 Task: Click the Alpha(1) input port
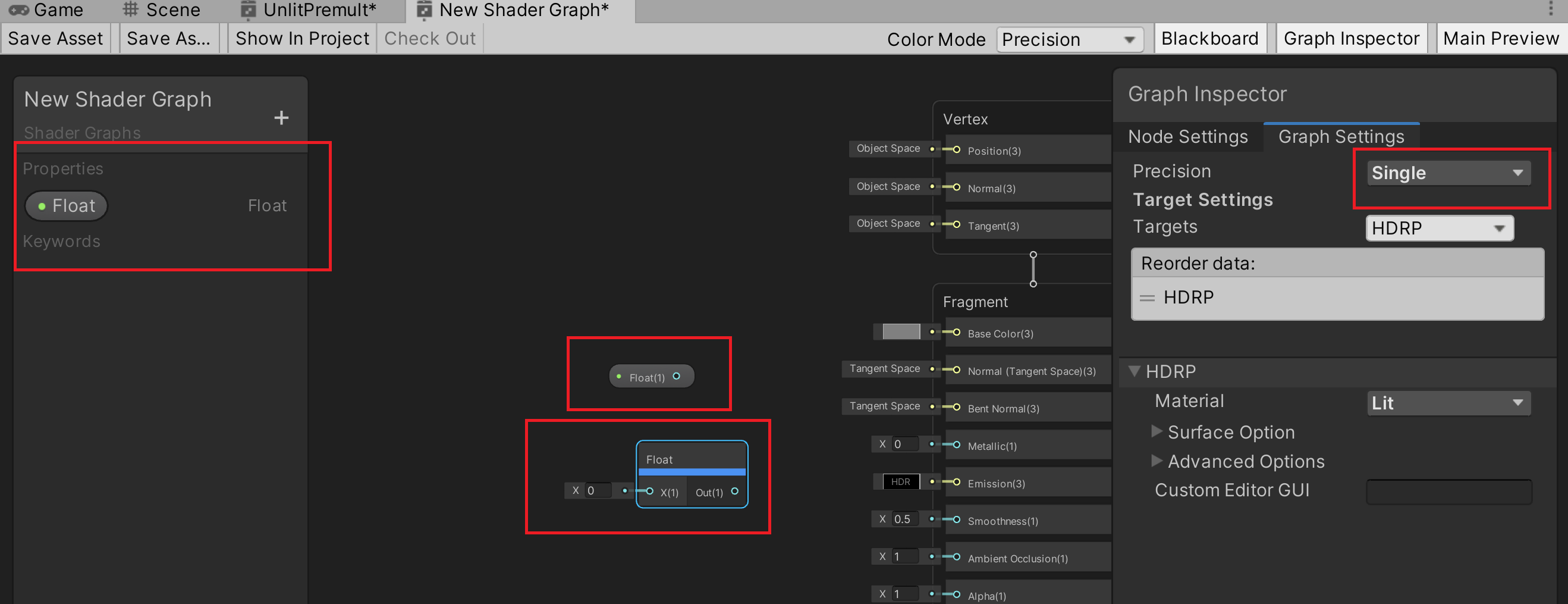pyautogui.click(x=956, y=595)
